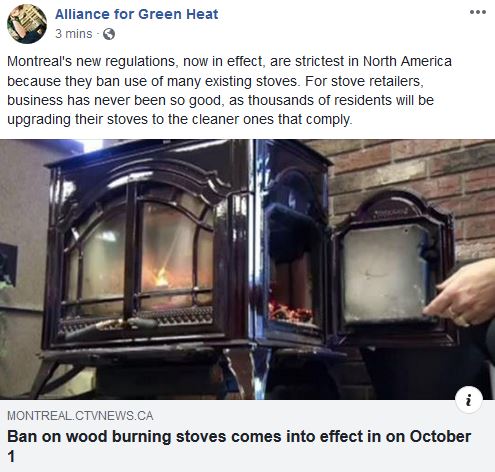495x472 pixels.
Task: Click the '1' on the headline's second line
Action: pos(11,456)
